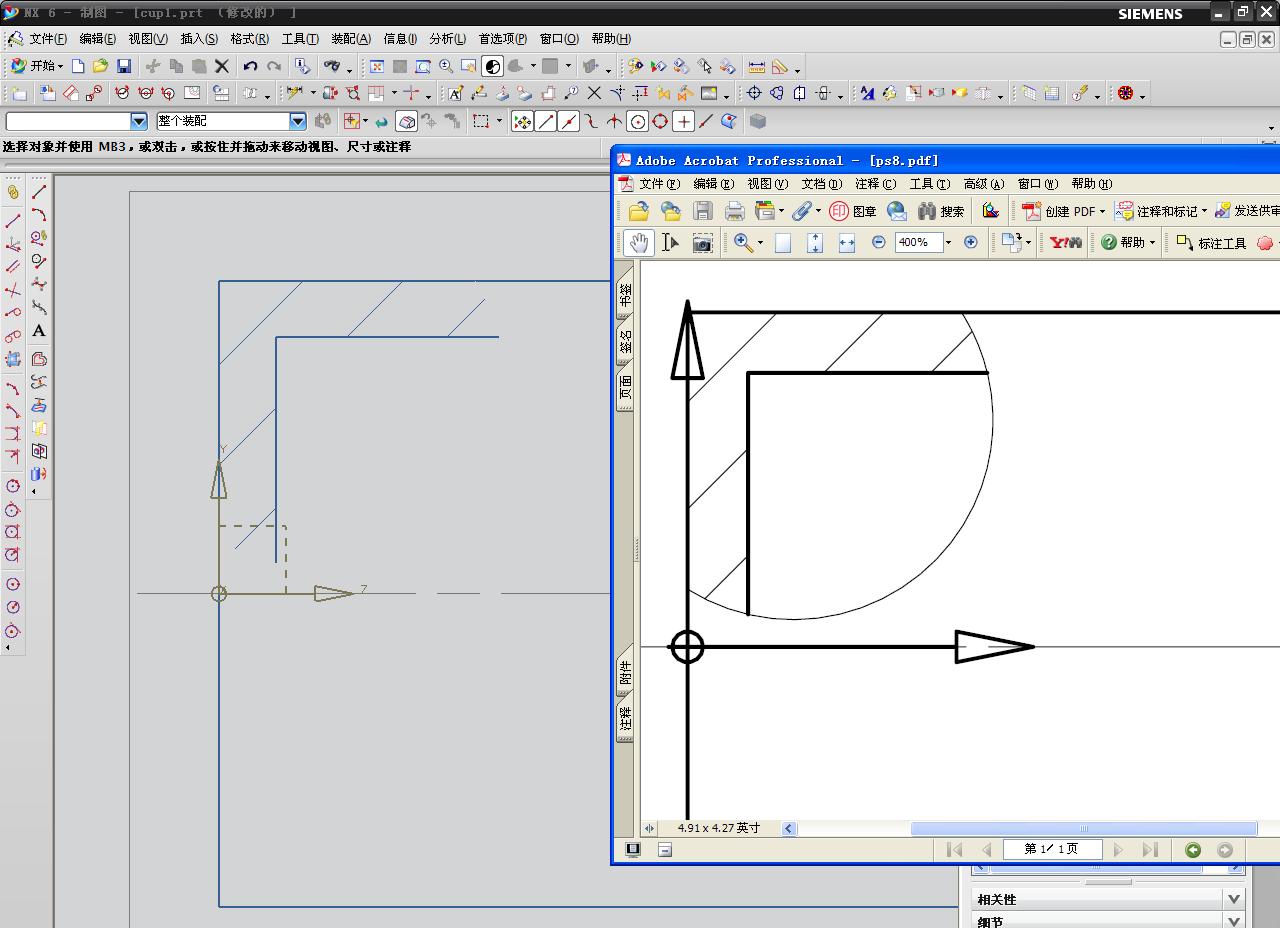Click Acrobat zoom in plus button
Screen dimensions: 1280x928
pyautogui.click(x=970, y=242)
